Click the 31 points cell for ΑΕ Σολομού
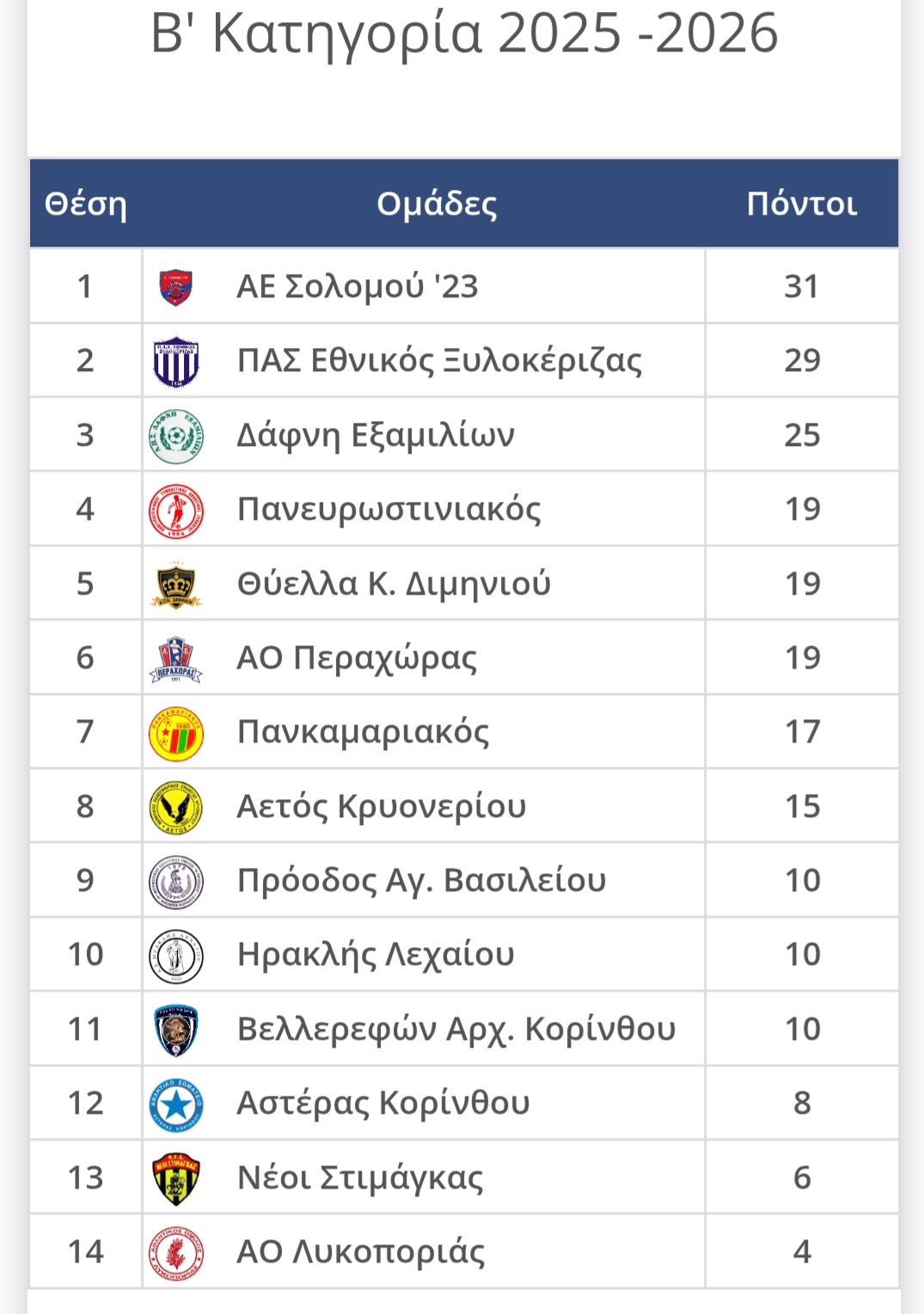The width and height of the screenshot is (924, 1314). pos(801,287)
